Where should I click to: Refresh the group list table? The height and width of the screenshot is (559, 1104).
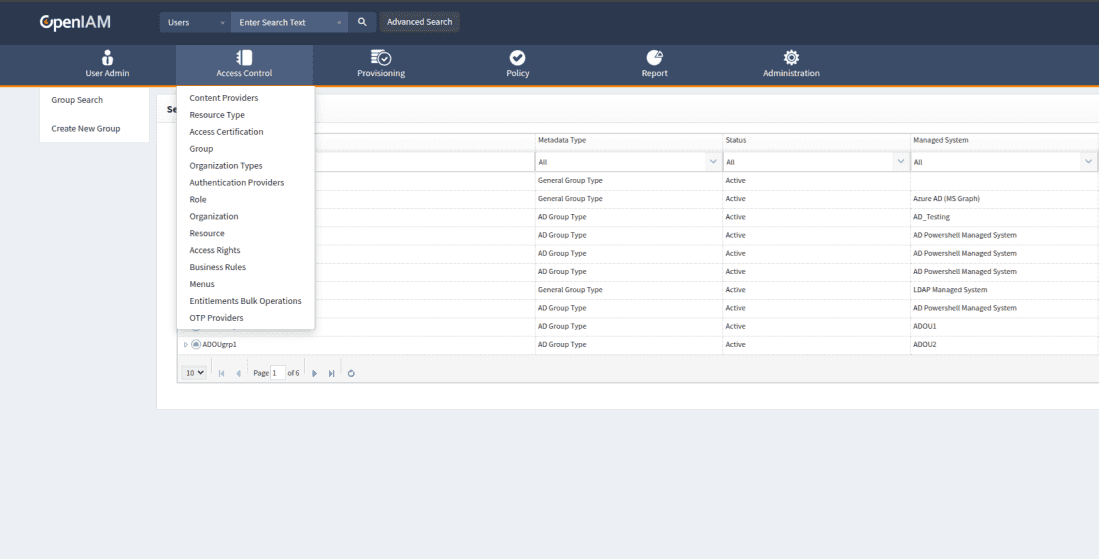351,373
